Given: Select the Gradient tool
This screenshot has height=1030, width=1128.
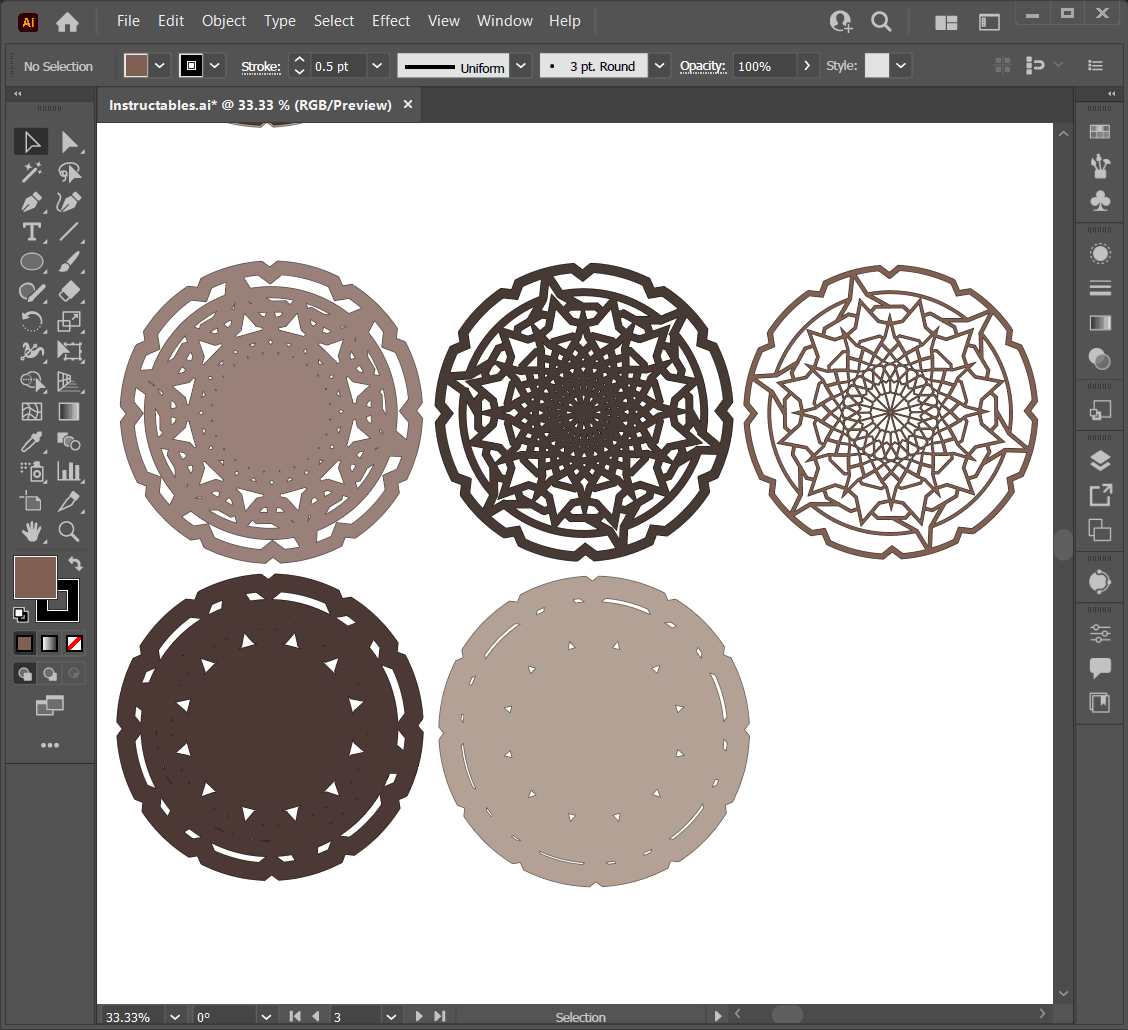Looking at the screenshot, I should click(69, 411).
